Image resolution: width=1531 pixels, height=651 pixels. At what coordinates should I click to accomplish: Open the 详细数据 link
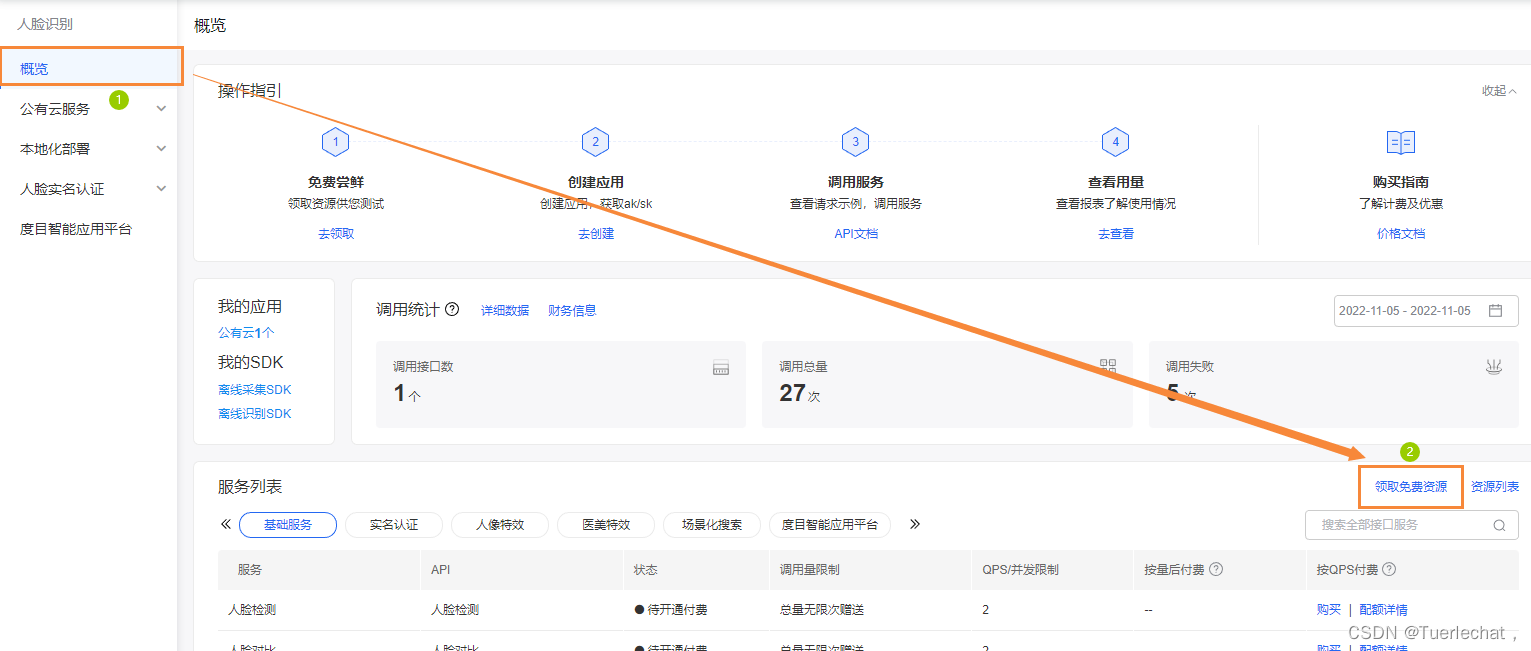click(x=504, y=310)
